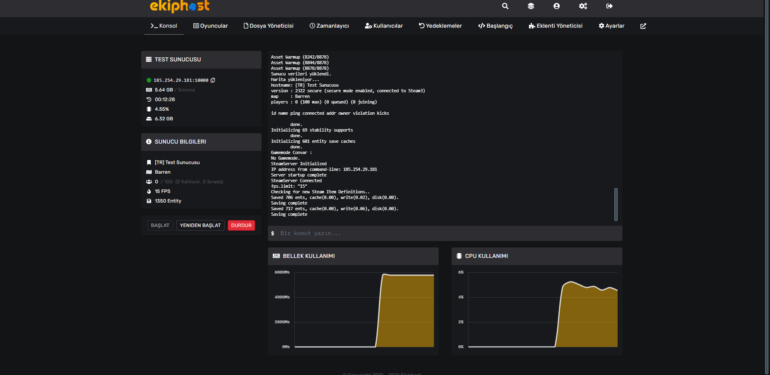Click the TEST SUNUCUSU panel title
Screen dimensions: 770x375
pos(178,59)
